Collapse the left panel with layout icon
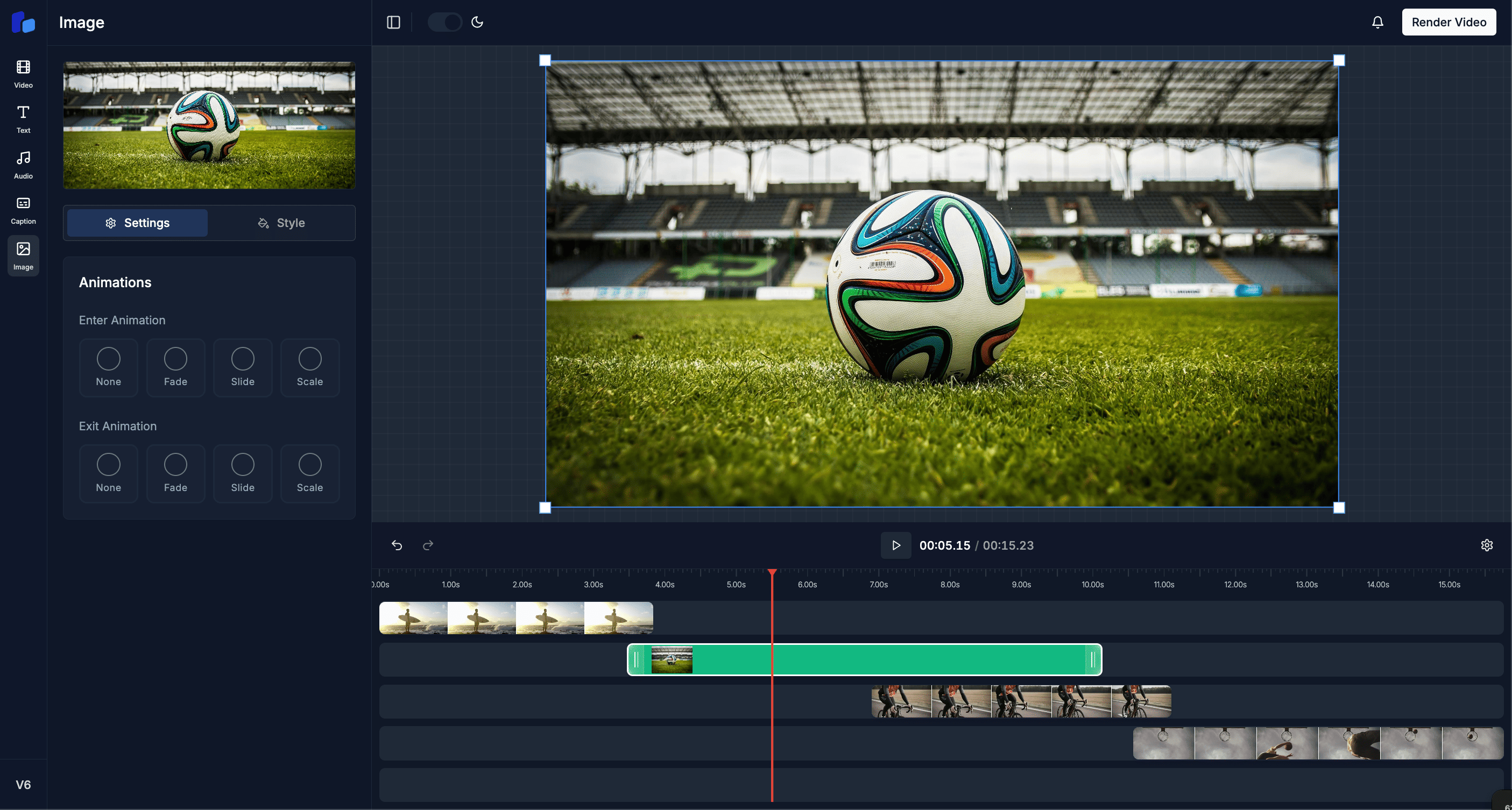The image size is (1512, 810). [393, 22]
